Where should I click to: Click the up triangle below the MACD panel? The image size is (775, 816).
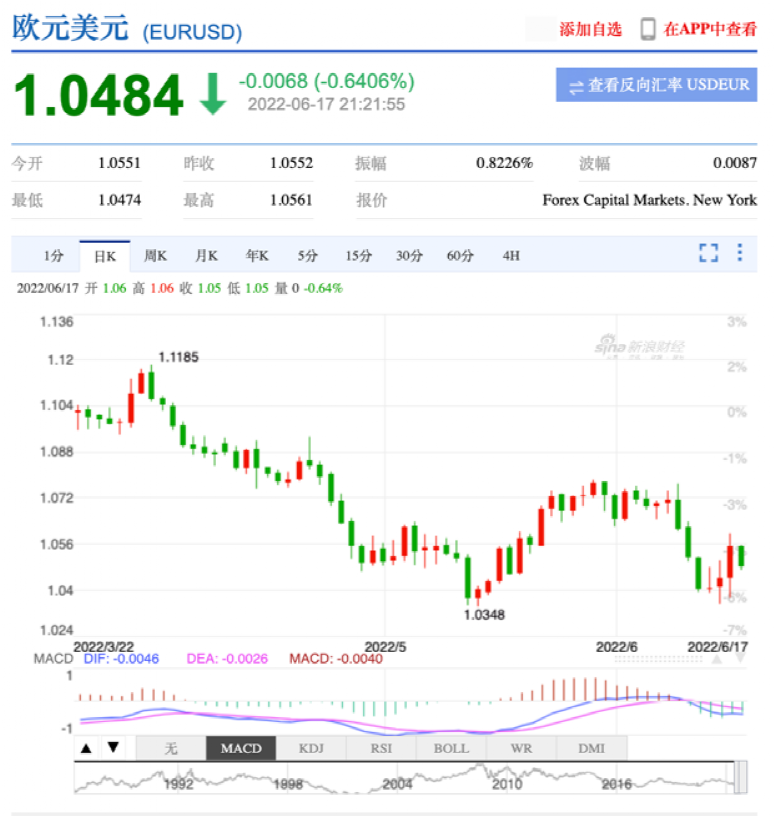[87, 747]
